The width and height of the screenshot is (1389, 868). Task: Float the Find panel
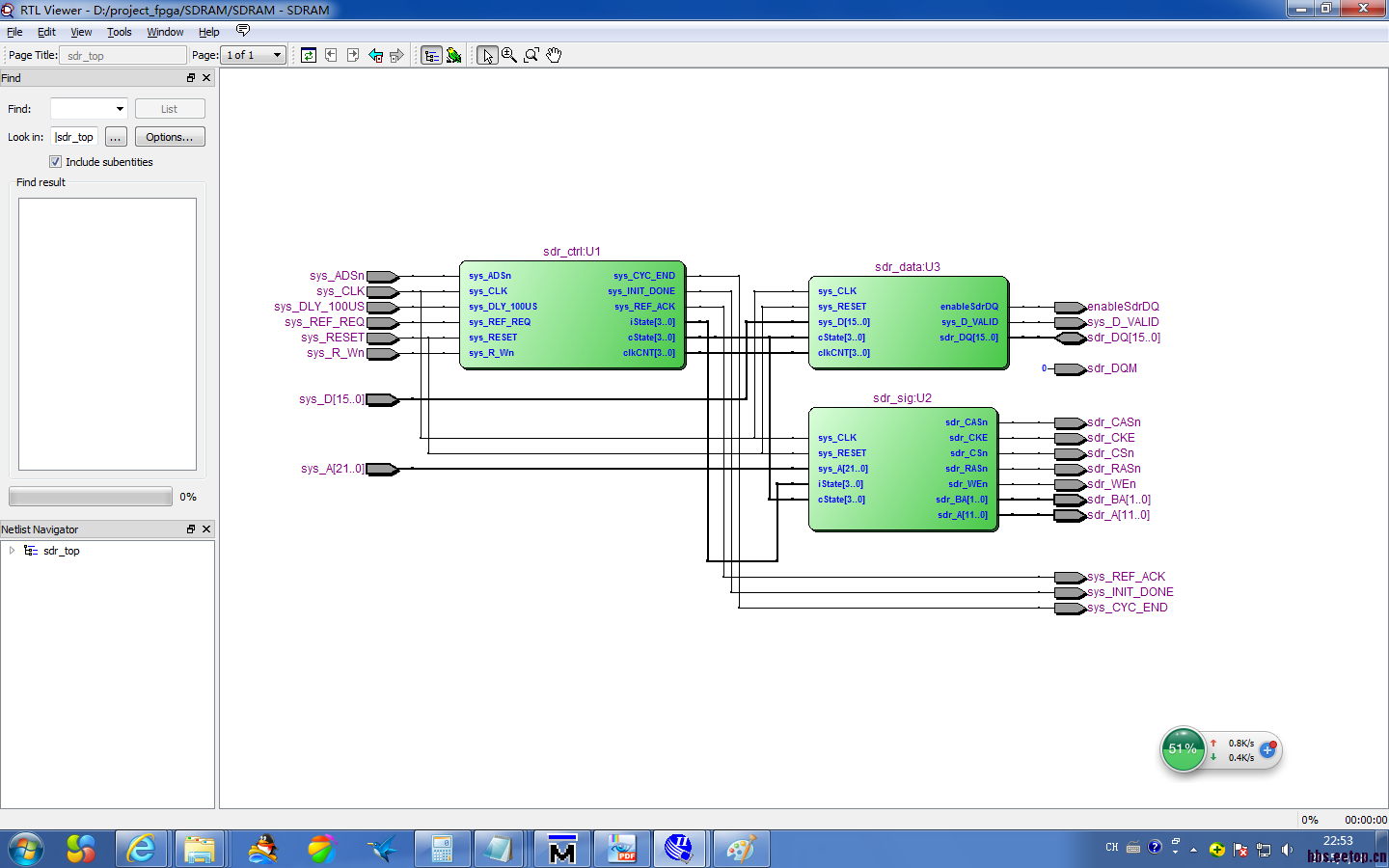[191, 78]
